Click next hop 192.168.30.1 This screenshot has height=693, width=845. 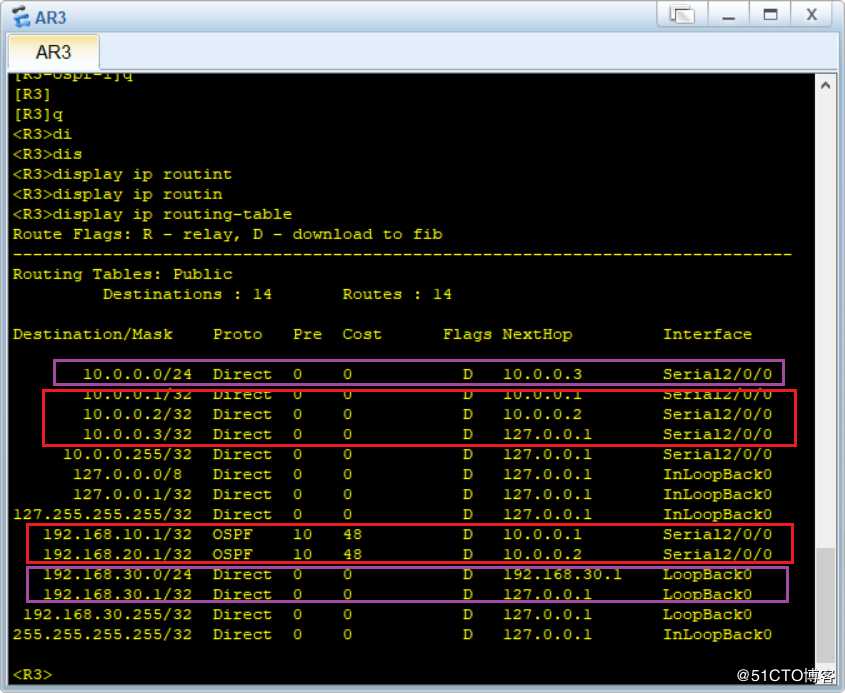[x=562, y=574]
